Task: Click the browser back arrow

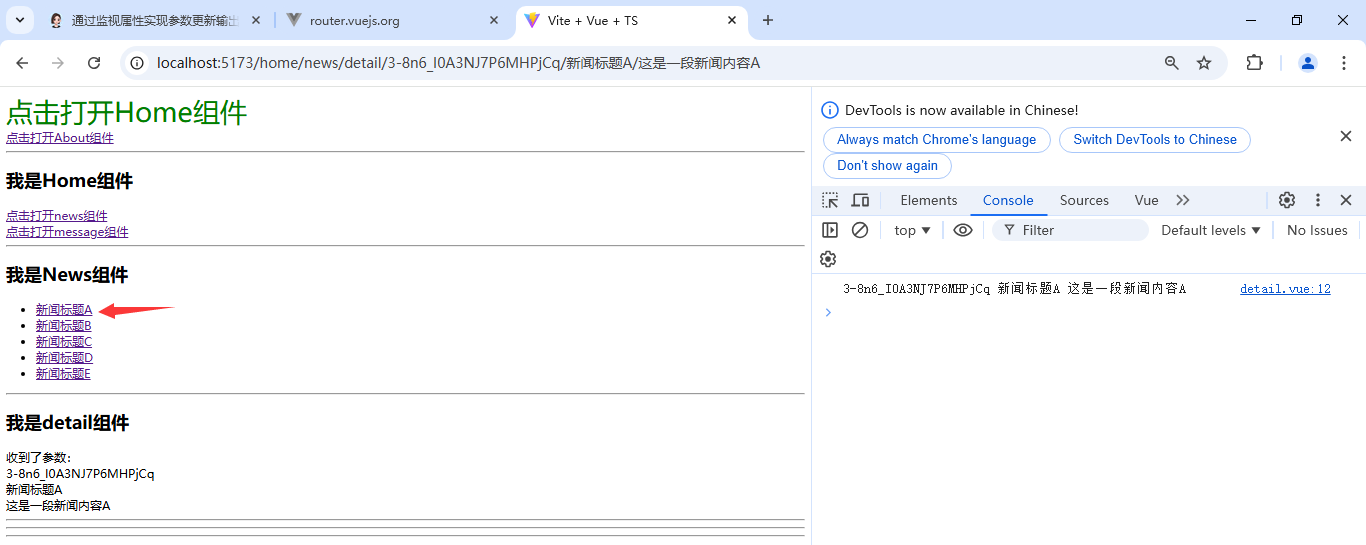Action: (x=22, y=63)
